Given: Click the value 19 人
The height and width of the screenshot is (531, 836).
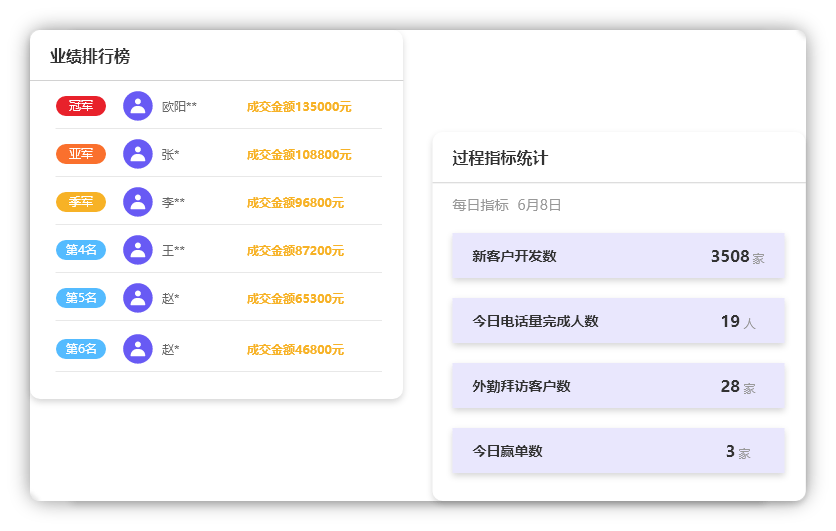Looking at the screenshot, I should pos(738,321).
